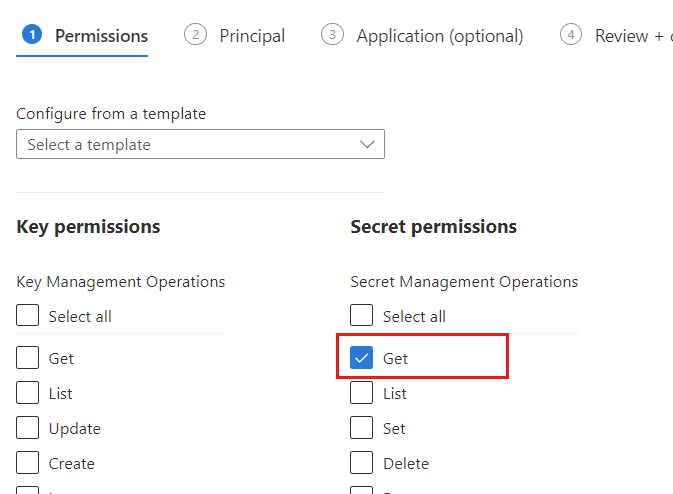This screenshot has height=494, width=673.
Task: Open the Permissions step tab
Action: (101, 36)
